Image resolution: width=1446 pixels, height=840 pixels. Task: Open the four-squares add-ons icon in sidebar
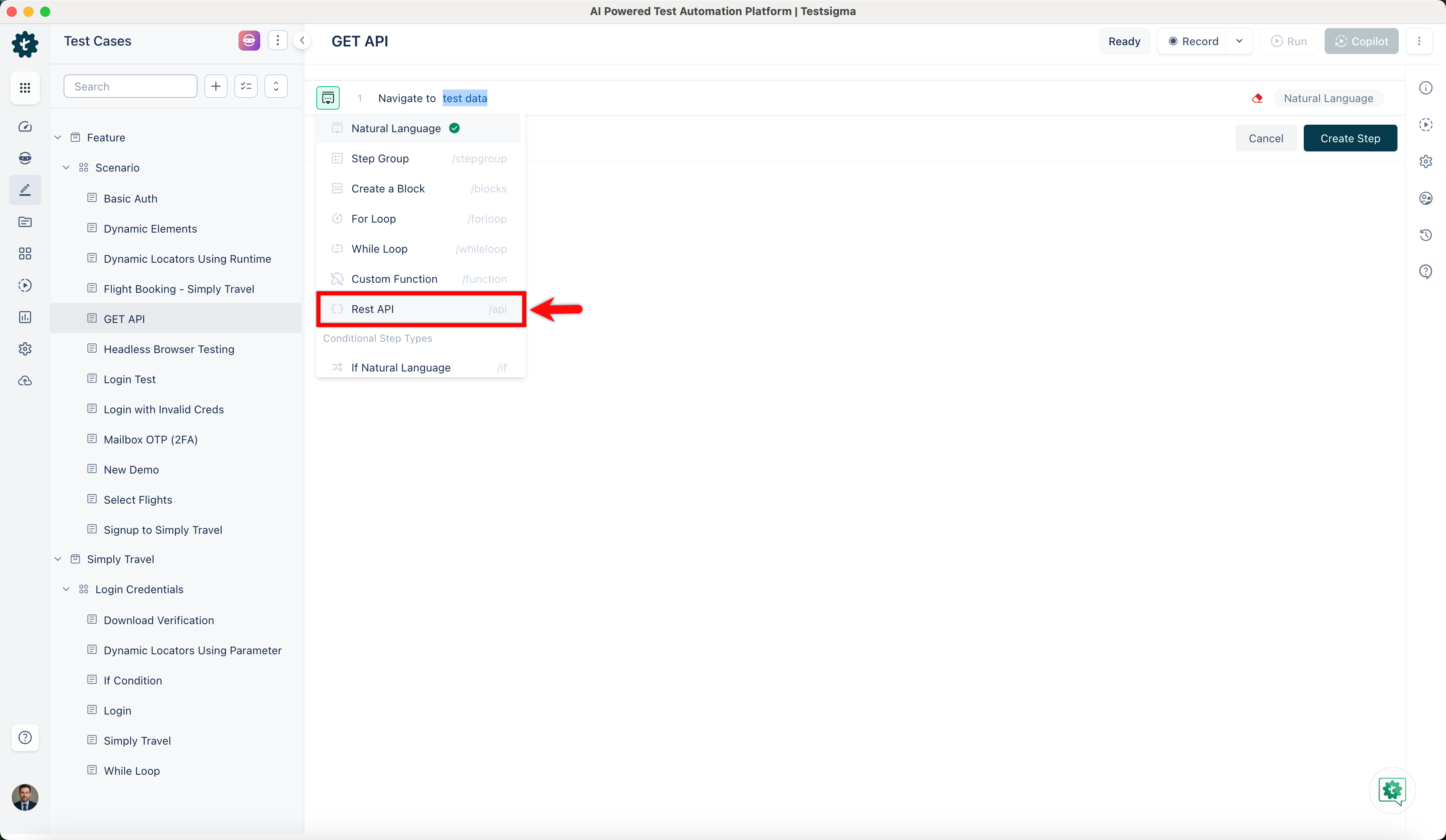[25, 253]
